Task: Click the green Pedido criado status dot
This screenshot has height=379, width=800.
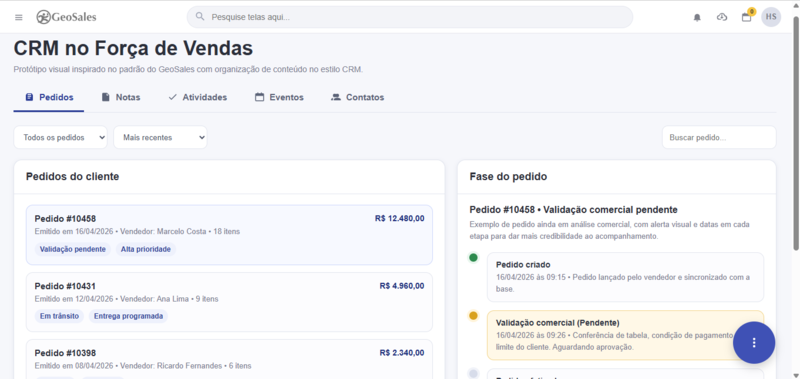Action: (473, 258)
